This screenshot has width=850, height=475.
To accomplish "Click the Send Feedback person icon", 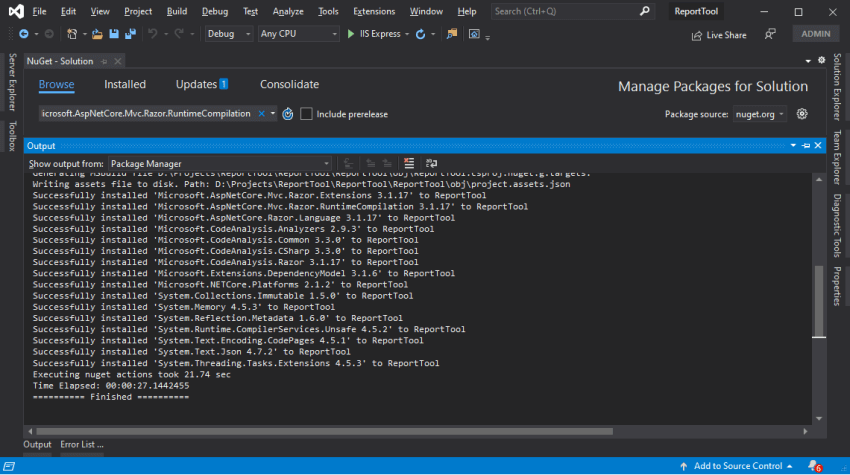I will (770, 34).
